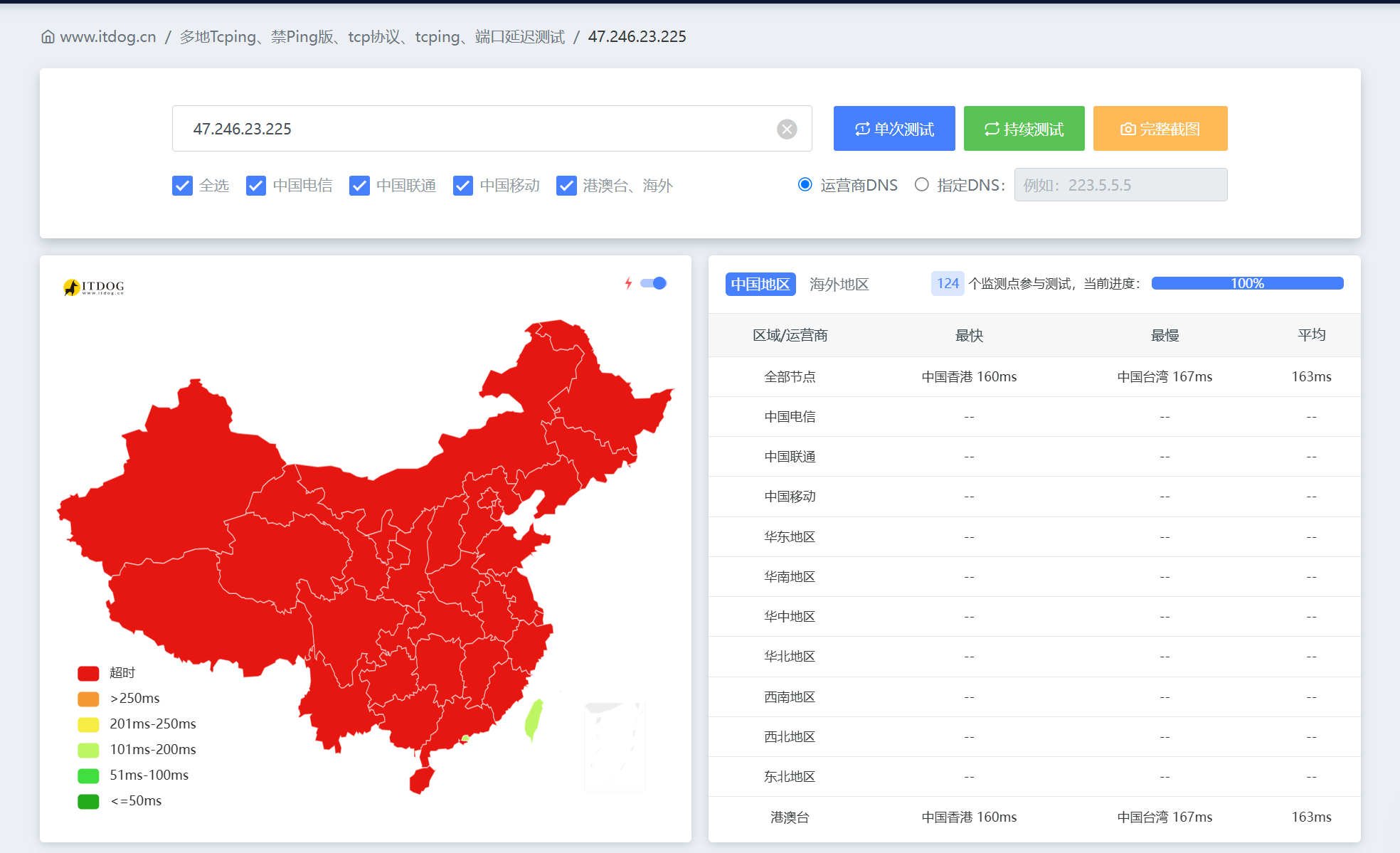The width and height of the screenshot is (1400, 853).
Task: Toggle the 中国电信 checkbox
Action: [255, 186]
